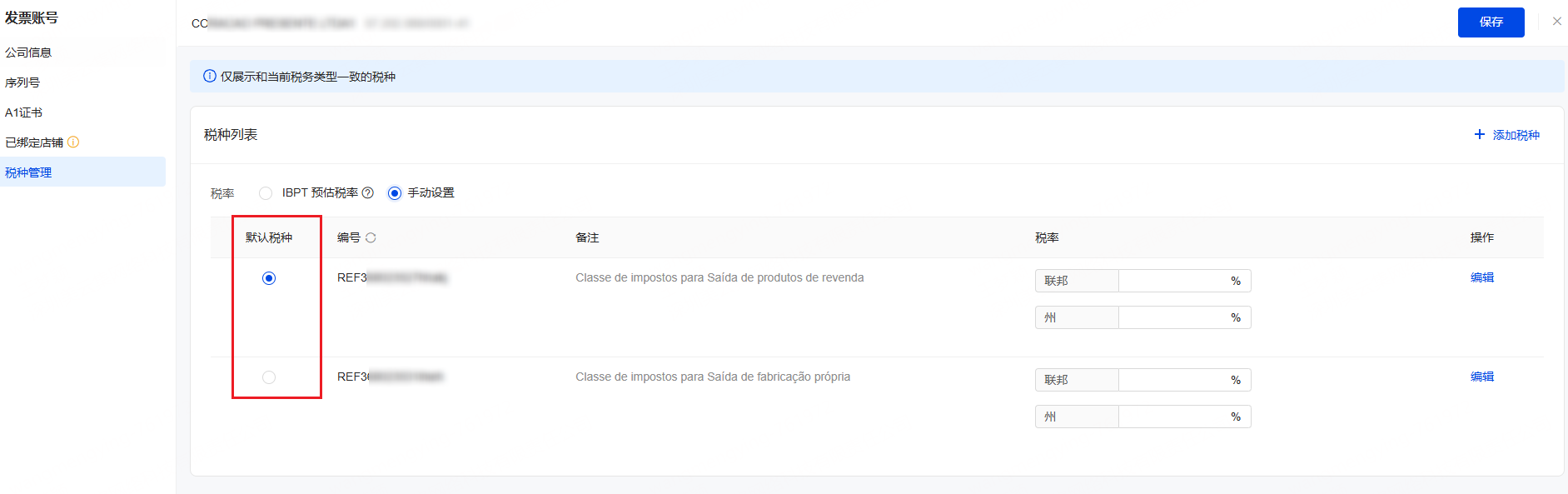This screenshot has width=1568, height=494.
Task: Open the help icon beside IBPT 预估税率
Action: (x=368, y=192)
